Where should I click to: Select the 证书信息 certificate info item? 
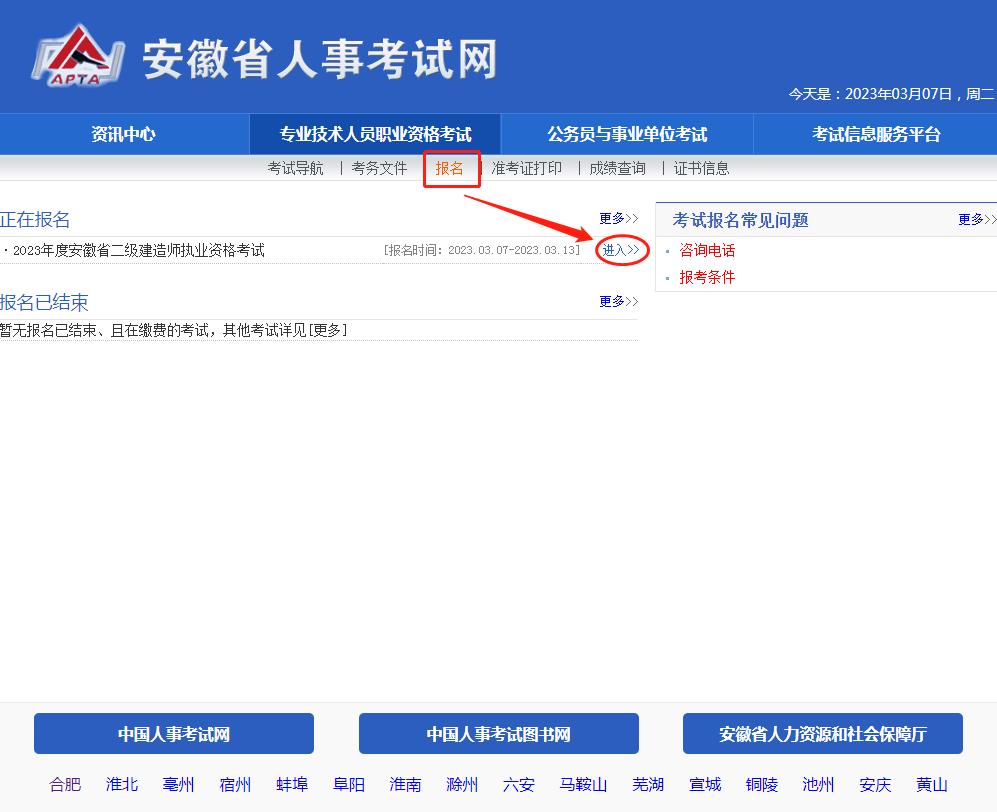click(703, 168)
